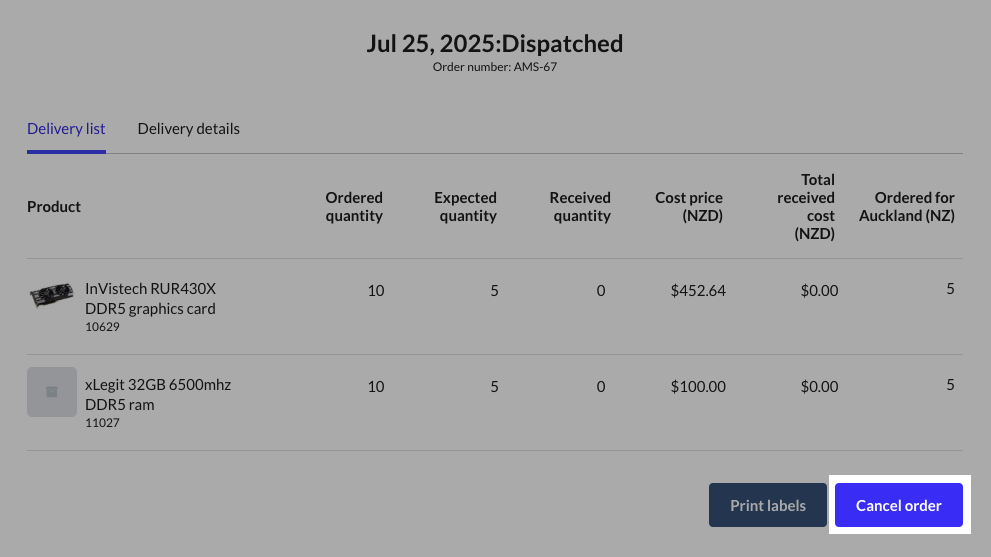Click the Jul 25, 2025:Dispatched heading
Viewport: 991px width, 557px height.
coord(495,44)
